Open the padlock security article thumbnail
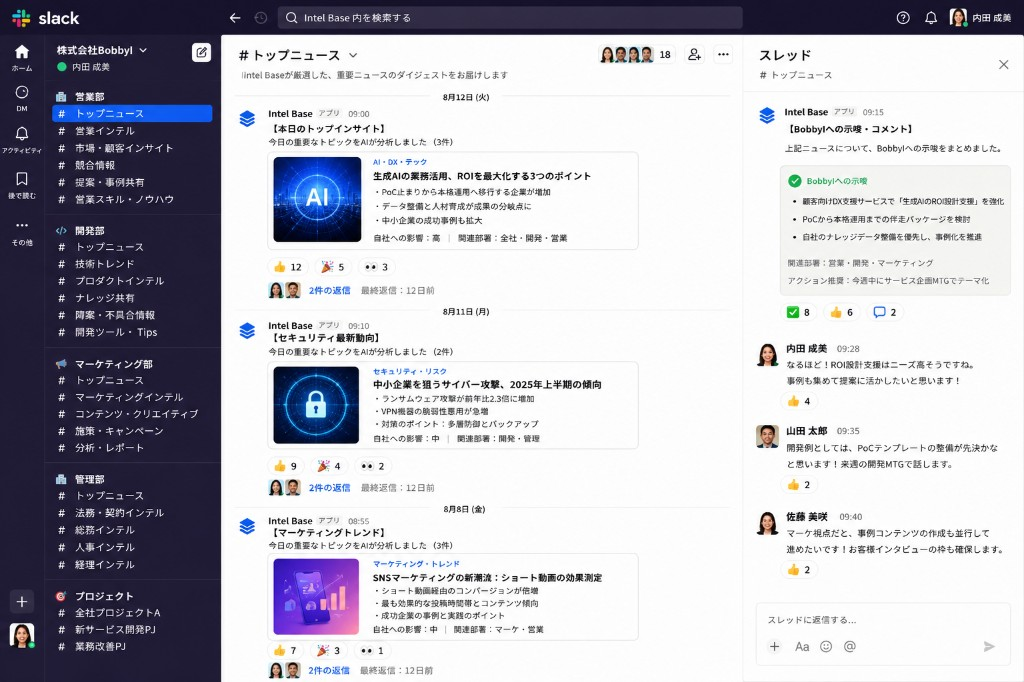Screen dimensions: 1024x682 tap(316, 405)
